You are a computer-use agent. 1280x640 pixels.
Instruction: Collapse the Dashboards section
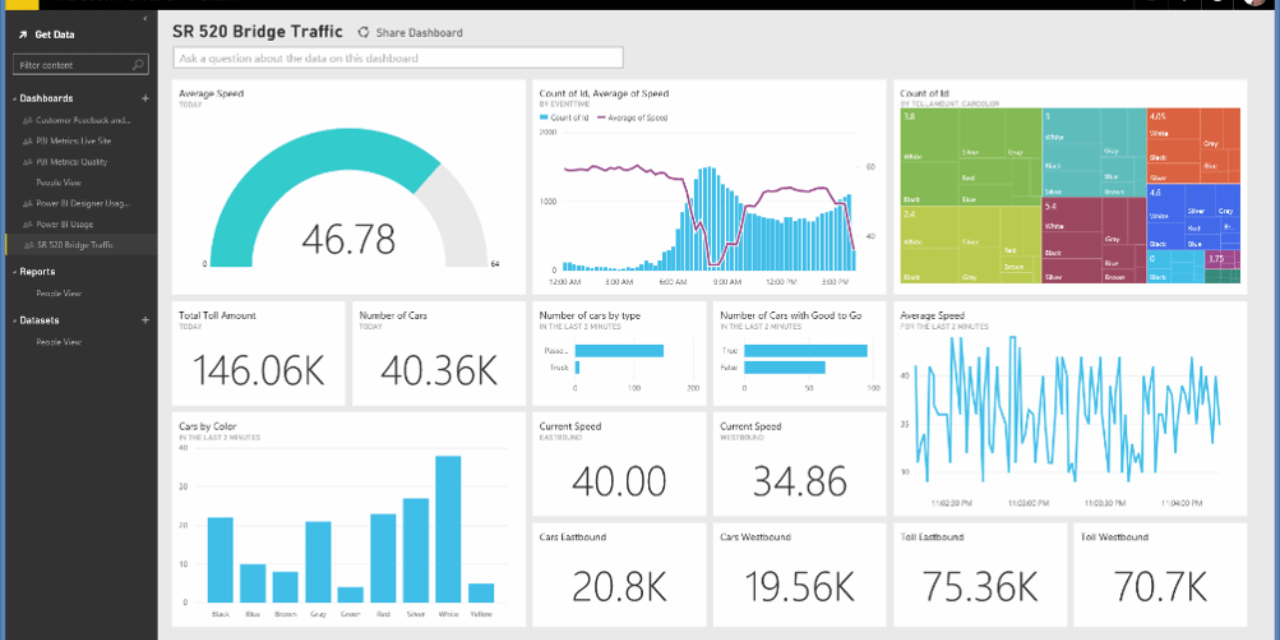[15, 99]
